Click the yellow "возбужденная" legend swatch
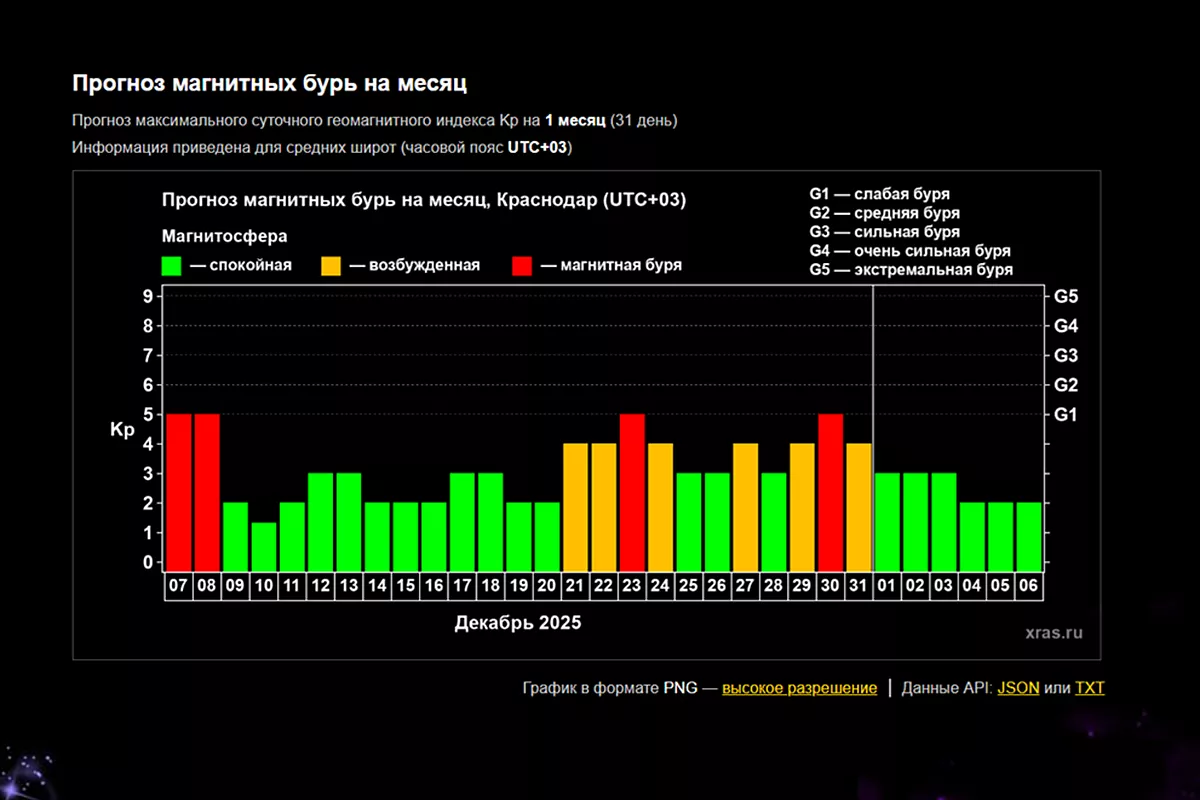This screenshot has width=1200, height=800. pyautogui.click(x=330, y=266)
